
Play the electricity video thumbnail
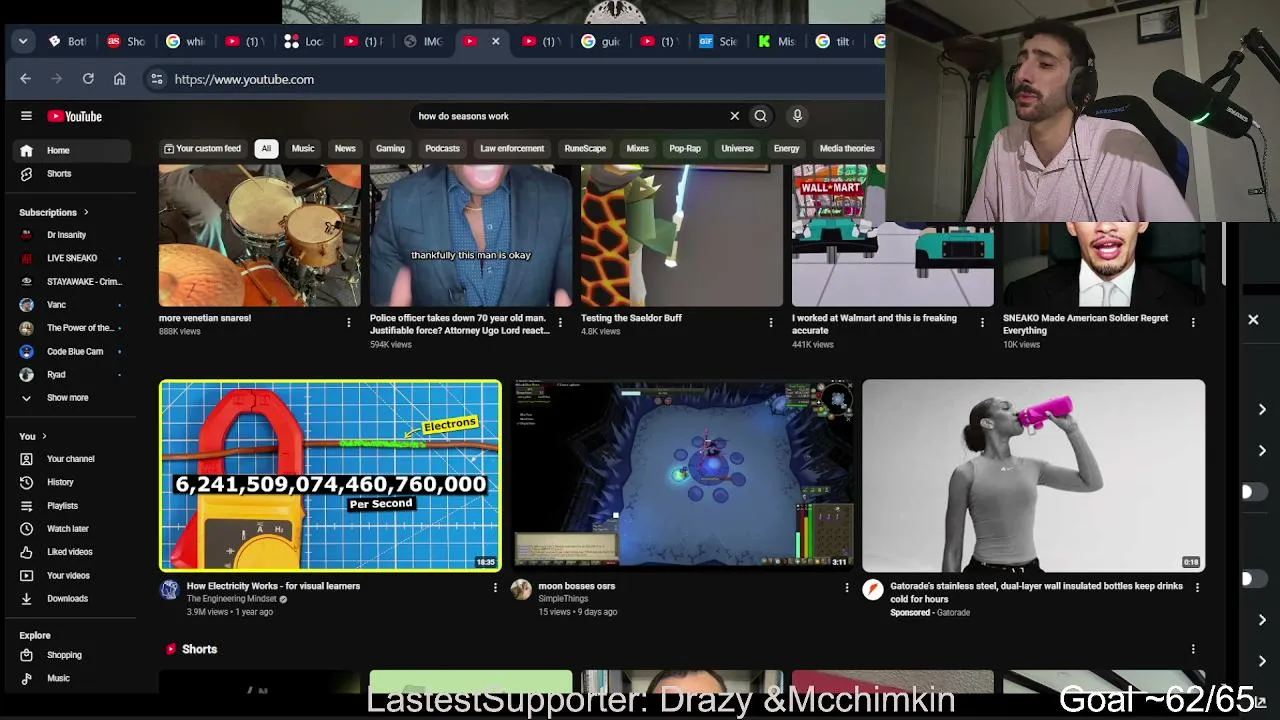(x=330, y=475)
